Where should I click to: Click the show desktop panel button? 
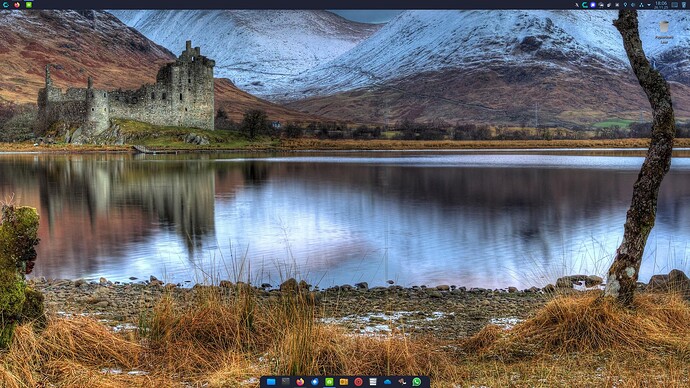675,5
